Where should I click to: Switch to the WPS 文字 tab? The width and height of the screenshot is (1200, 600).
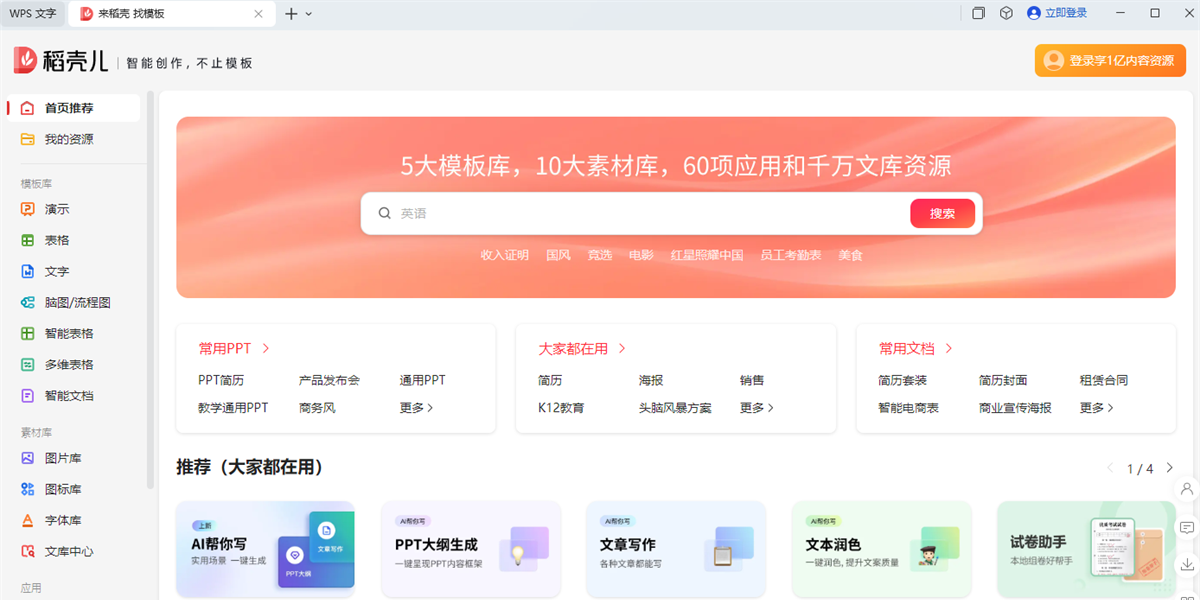(32, 14)
